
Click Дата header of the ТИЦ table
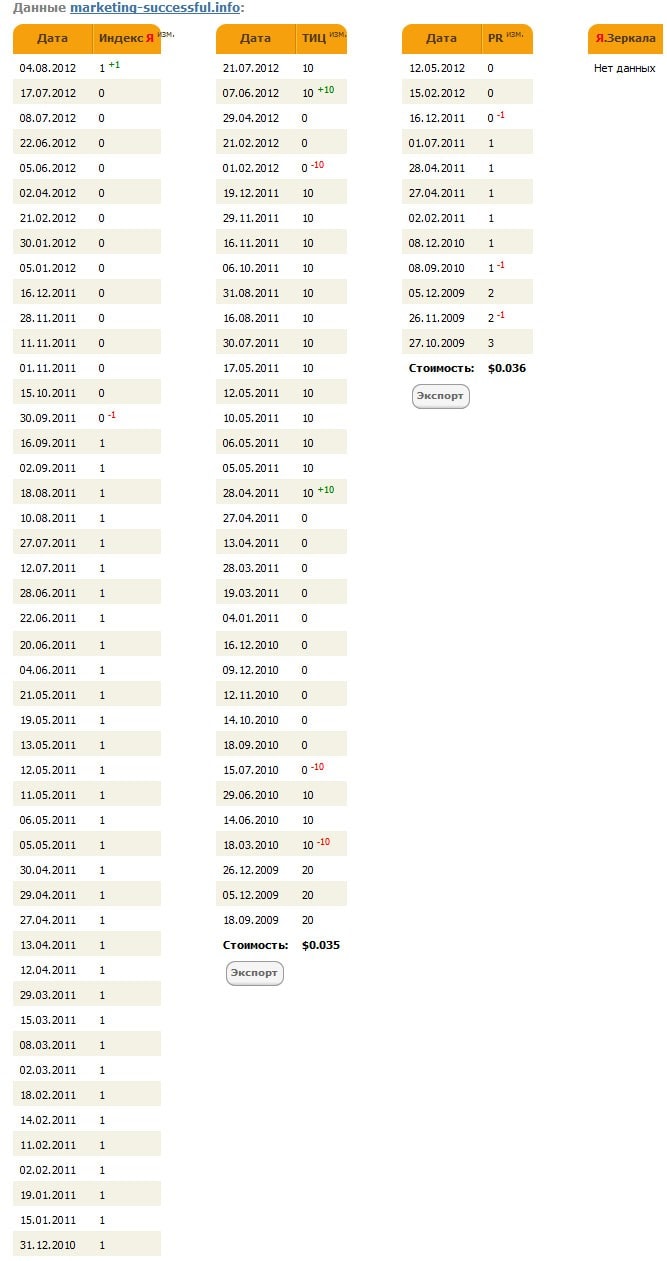click(x=256, y=39)
